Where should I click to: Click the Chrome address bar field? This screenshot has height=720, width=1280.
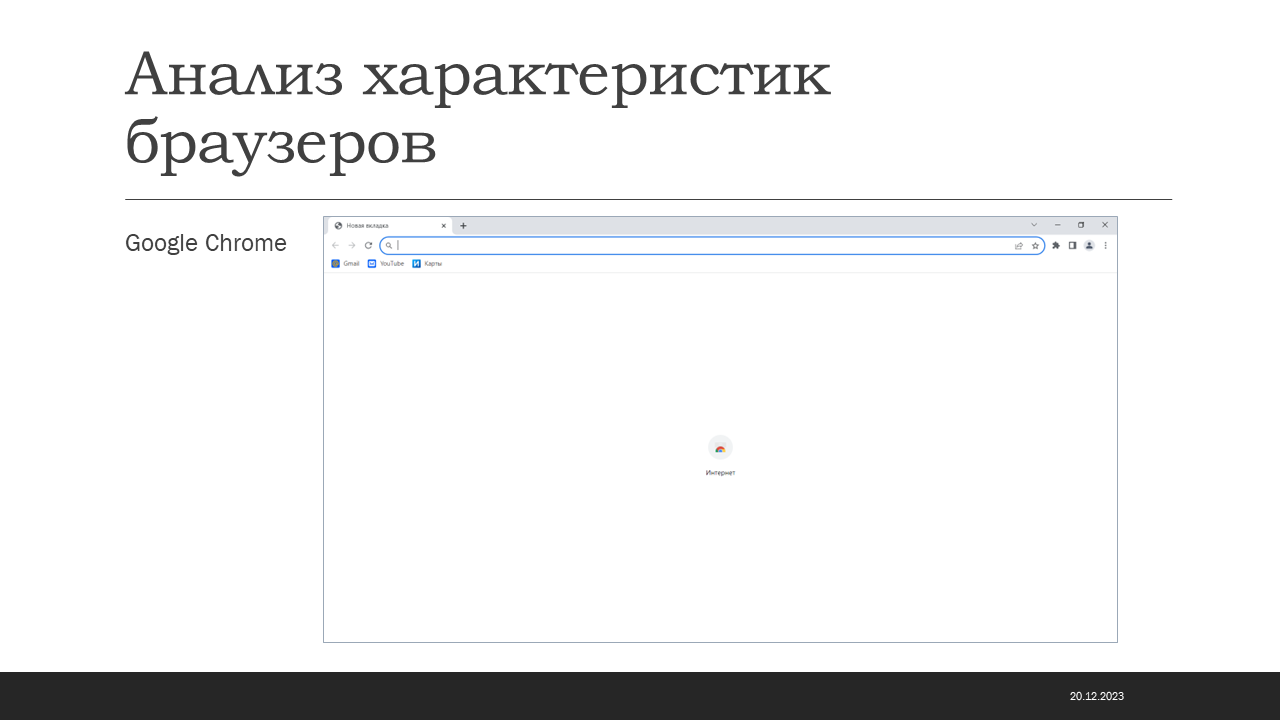[x=712, y=245]
